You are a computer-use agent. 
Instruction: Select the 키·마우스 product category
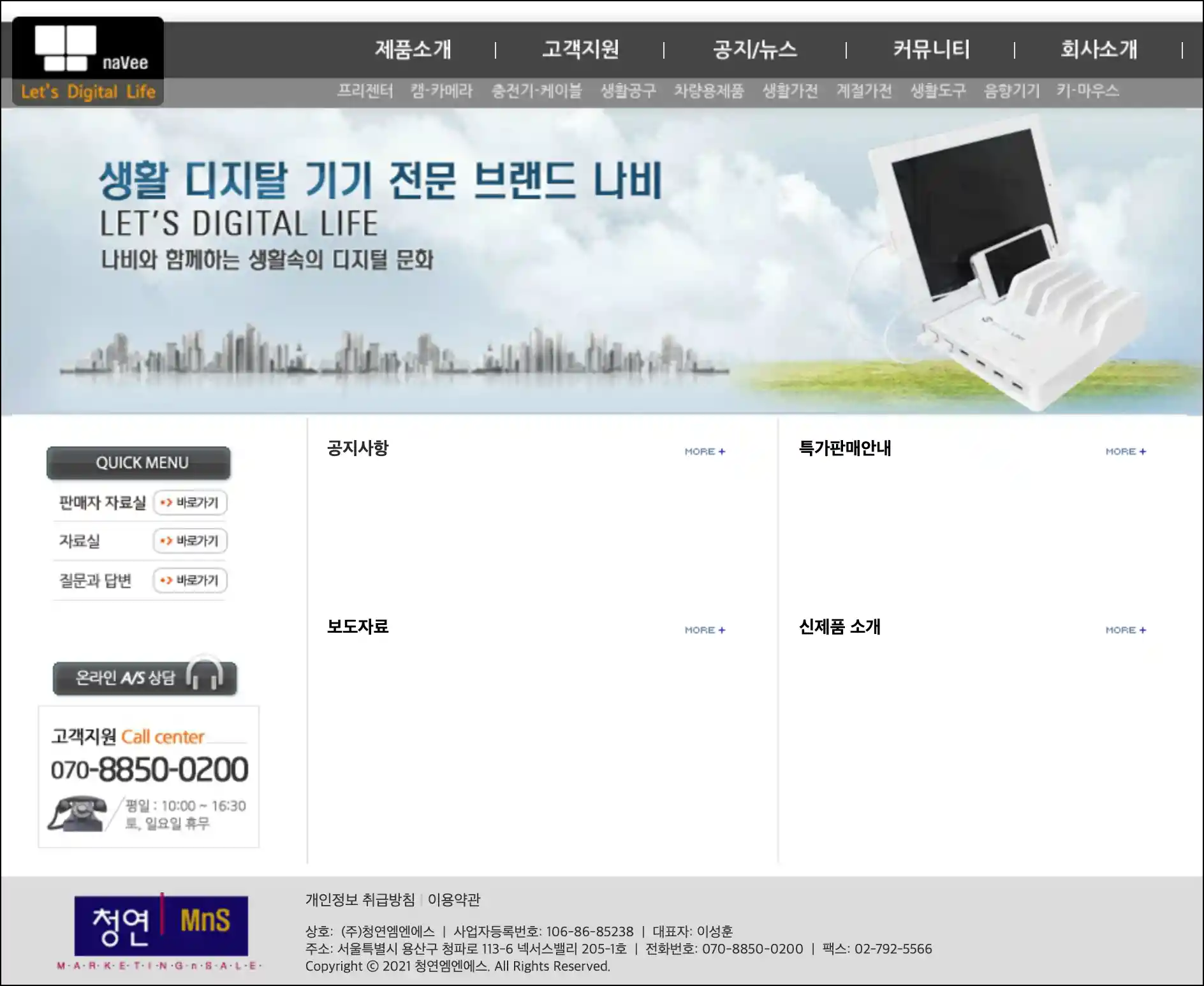(x=1087, y=91)
